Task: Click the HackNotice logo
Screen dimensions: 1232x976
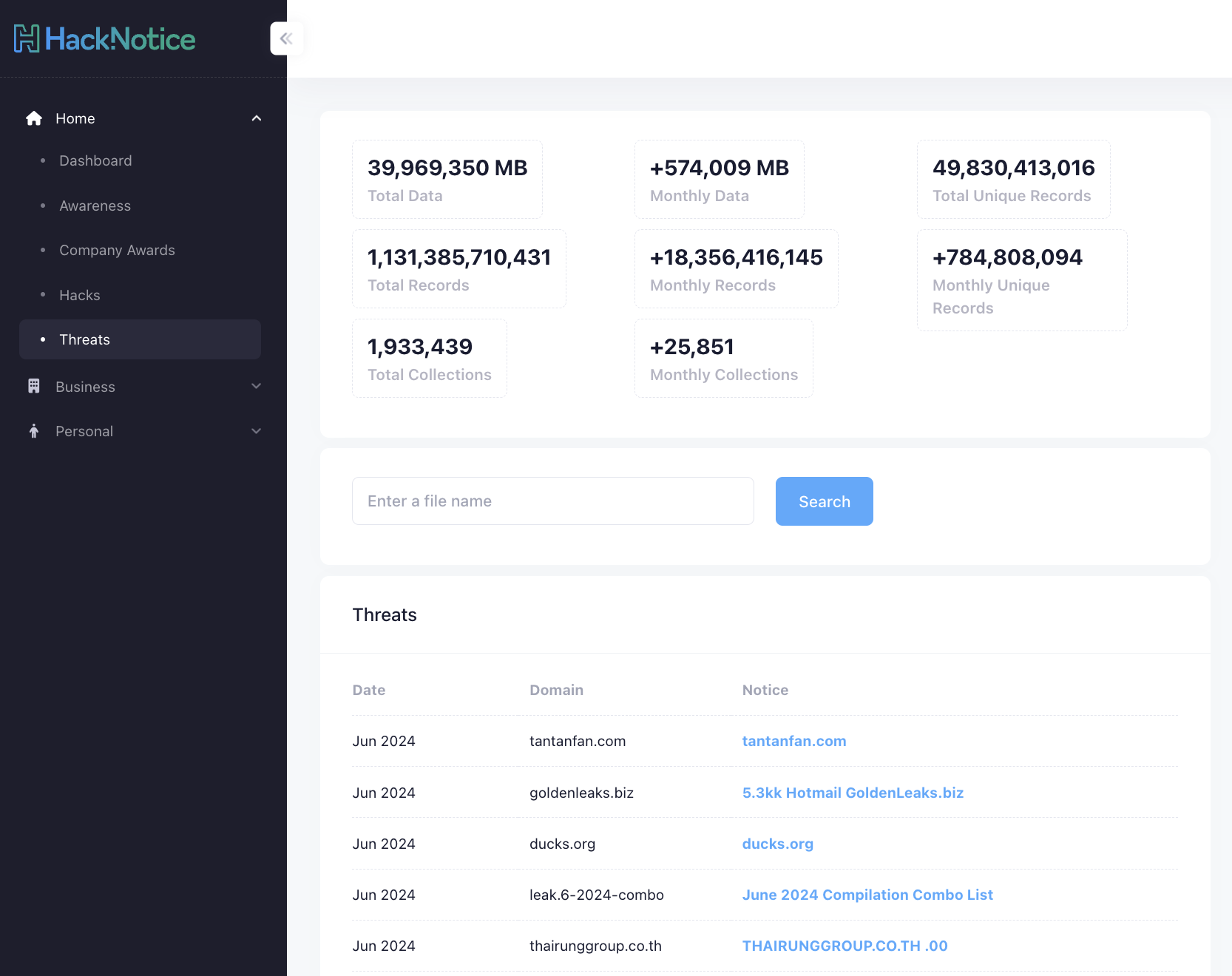Action: click(x=104, y=39)
